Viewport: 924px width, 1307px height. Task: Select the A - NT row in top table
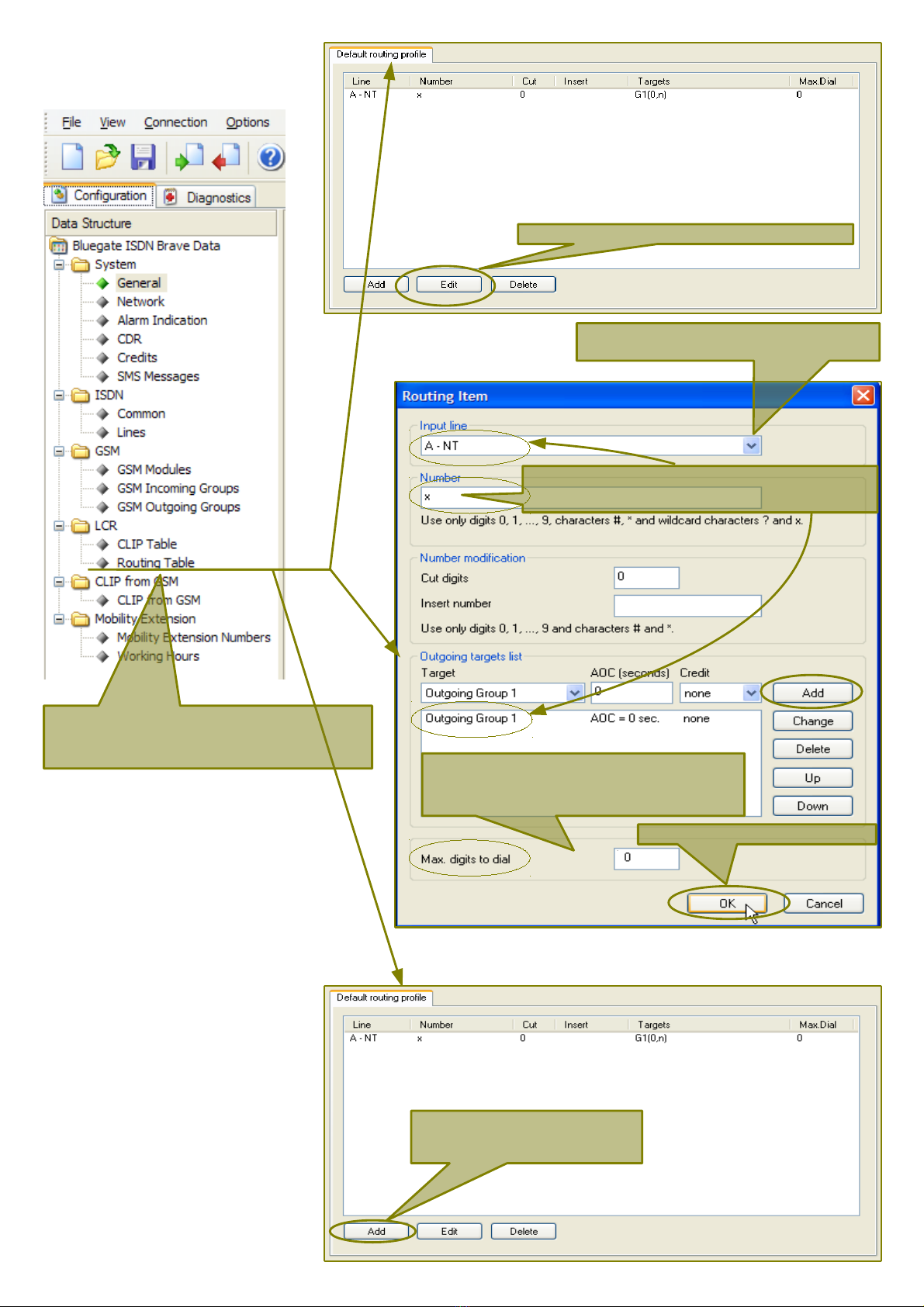point(600,95)
